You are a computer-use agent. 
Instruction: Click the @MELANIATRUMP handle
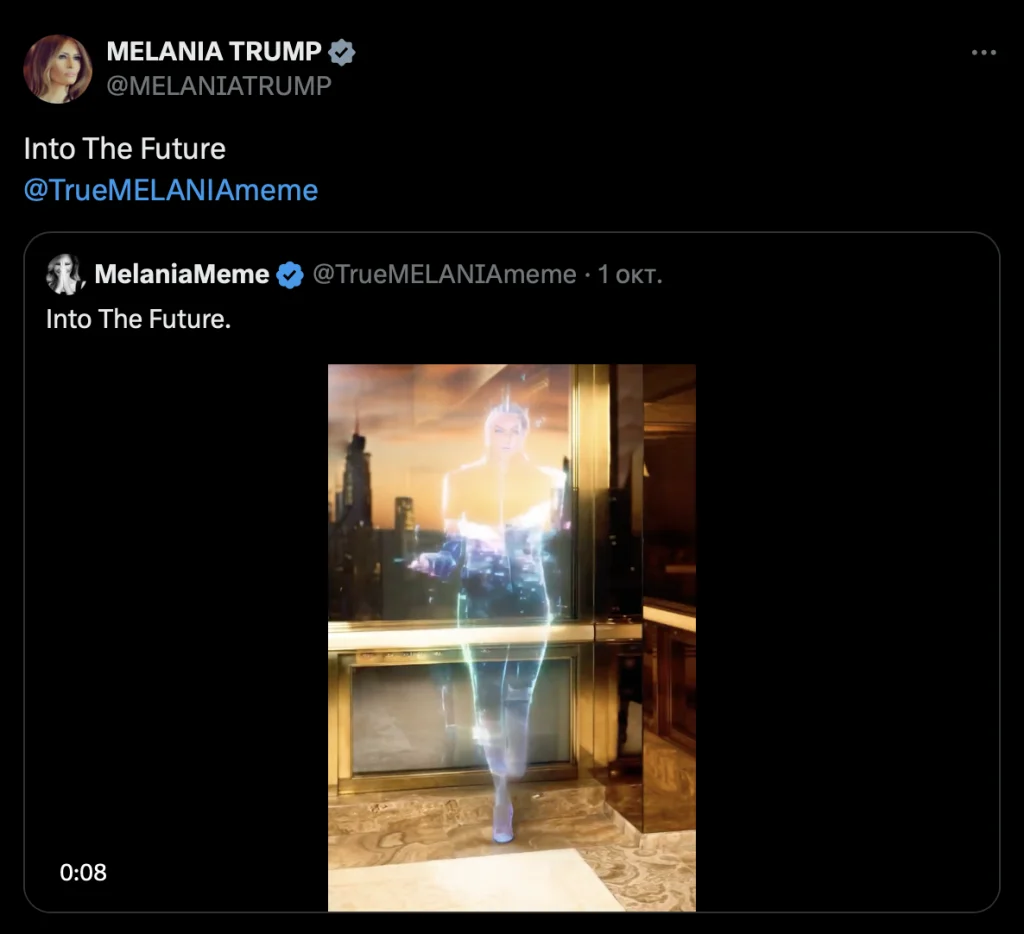(x=218, y=86)
